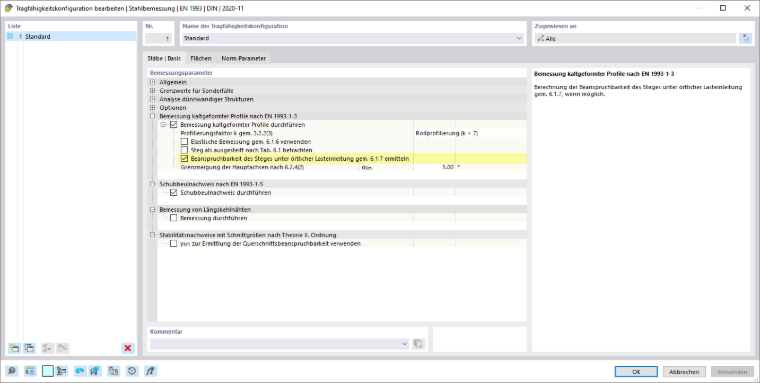Open the search help magnifier icon

point(12,371)
